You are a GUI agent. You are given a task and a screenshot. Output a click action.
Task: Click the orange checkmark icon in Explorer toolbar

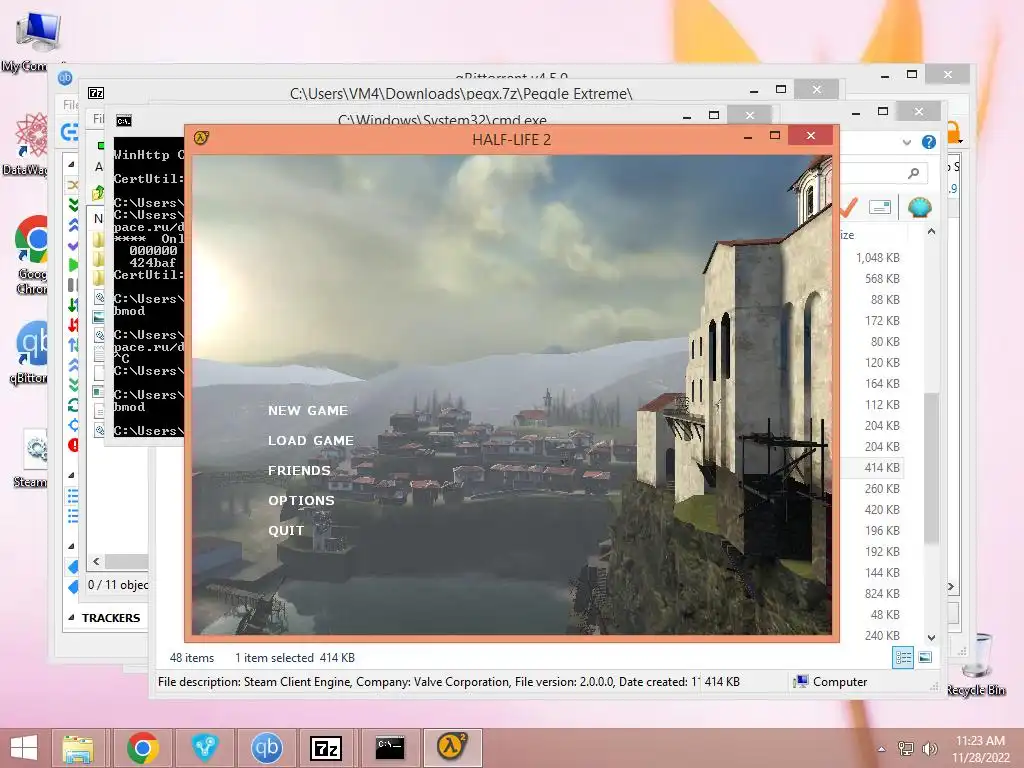848,207
